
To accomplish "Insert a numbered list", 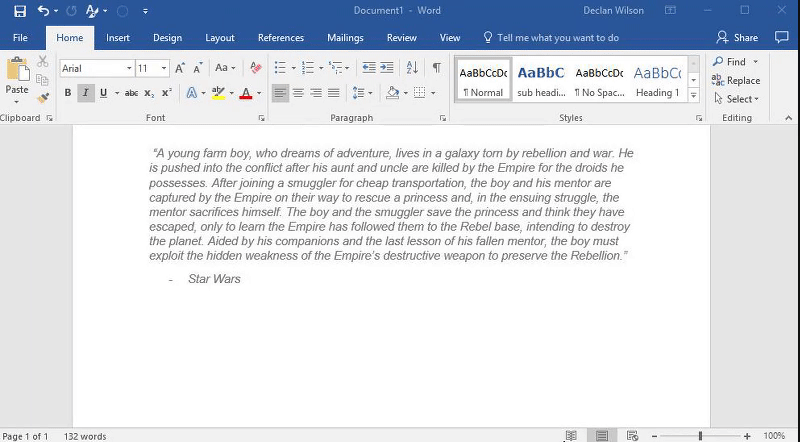I will (308, 68).
